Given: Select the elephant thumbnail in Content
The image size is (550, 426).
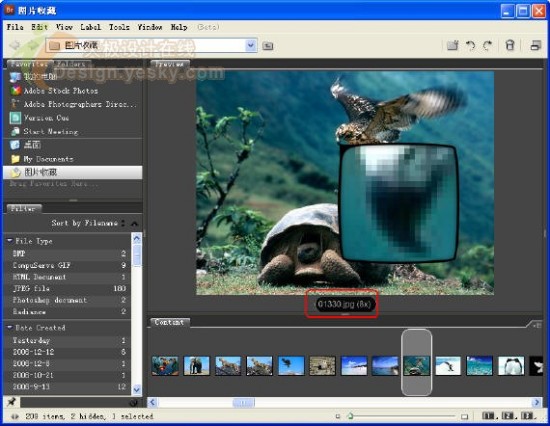Looking at the screenshot, I should pyautogui.click(x=196, y=366).
